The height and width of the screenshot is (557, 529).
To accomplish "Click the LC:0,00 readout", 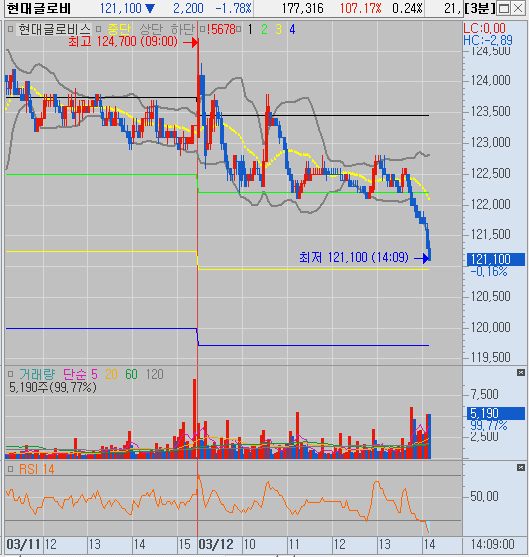I will [x=485, y=28].
